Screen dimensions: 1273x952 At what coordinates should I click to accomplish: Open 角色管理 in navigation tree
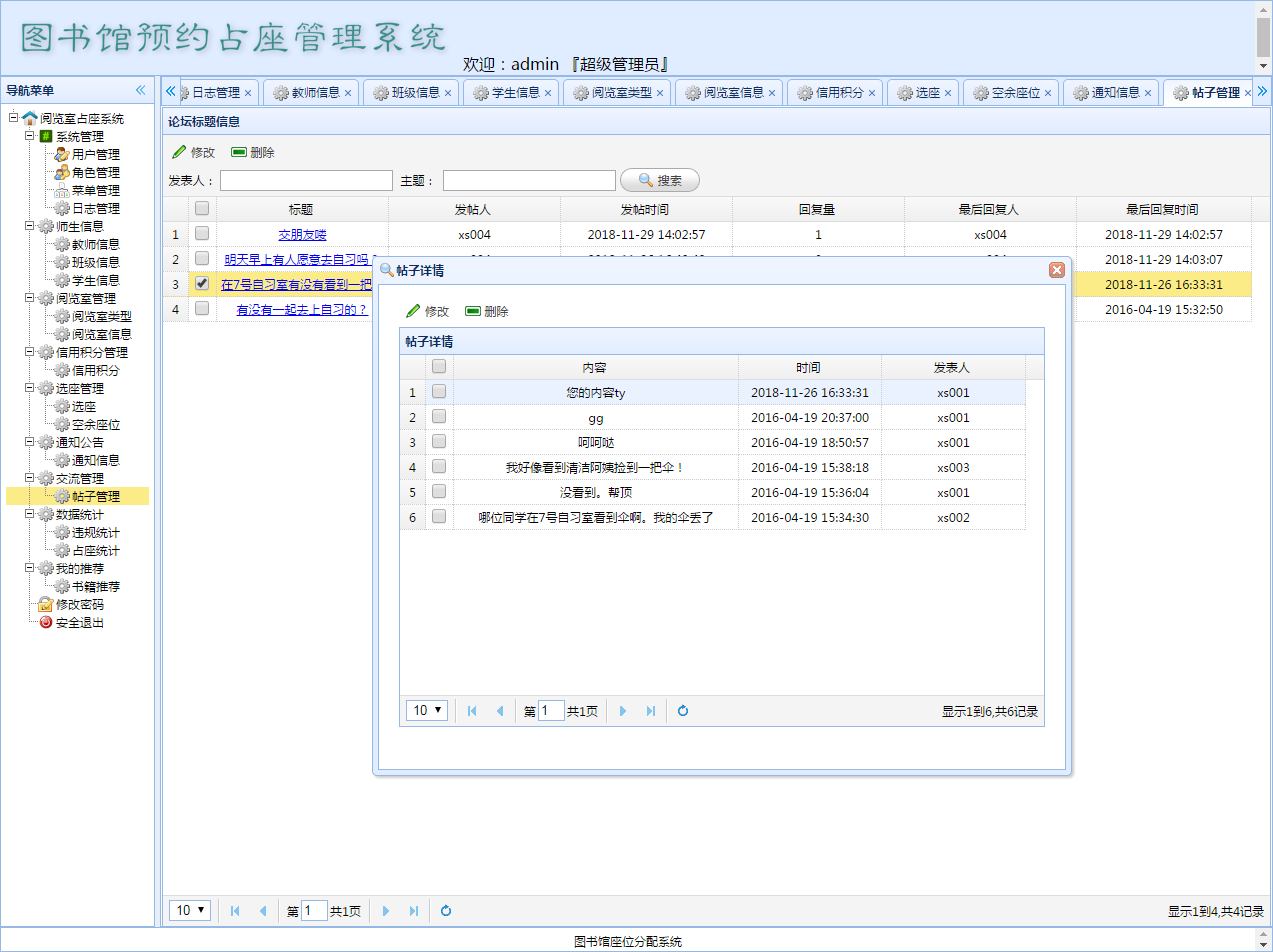point(96,172)
